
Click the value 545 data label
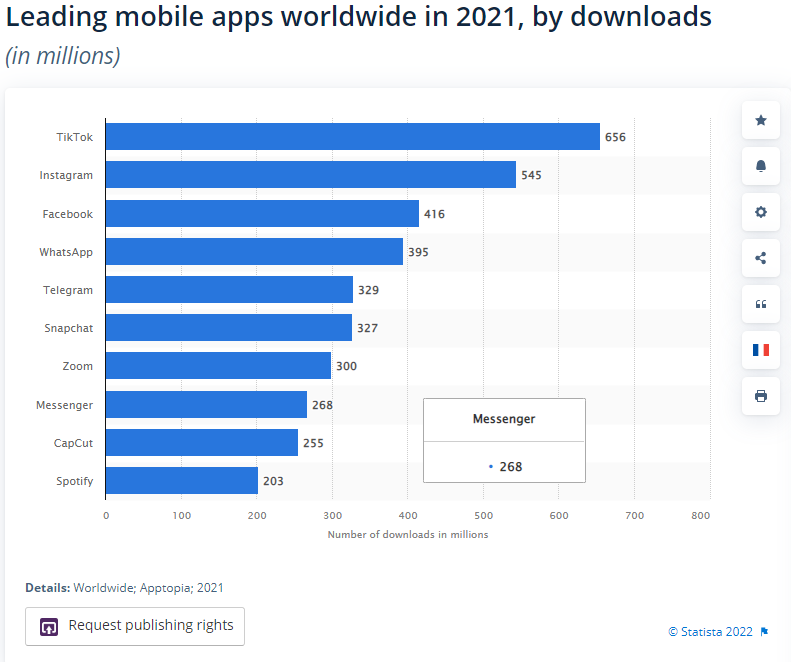pyautogui.click(x=531, y=175)
